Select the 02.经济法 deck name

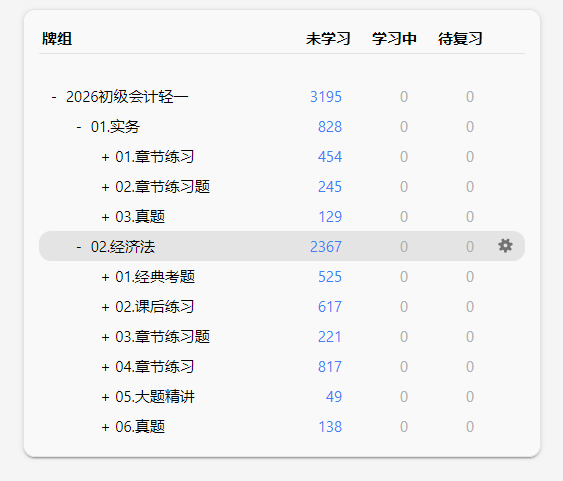click(x=123, y=247)
